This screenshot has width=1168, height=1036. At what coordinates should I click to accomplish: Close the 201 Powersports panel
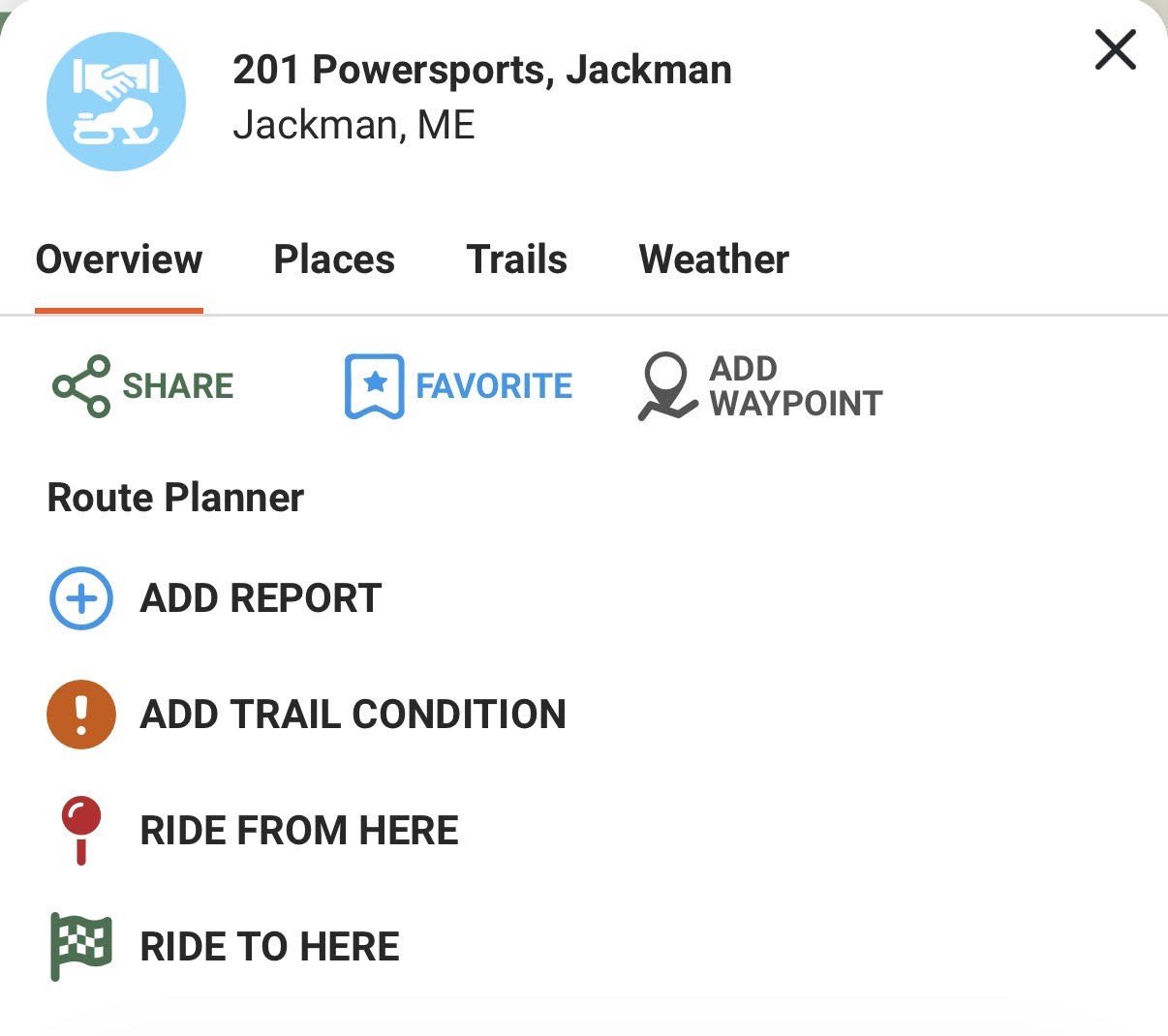1115,50
